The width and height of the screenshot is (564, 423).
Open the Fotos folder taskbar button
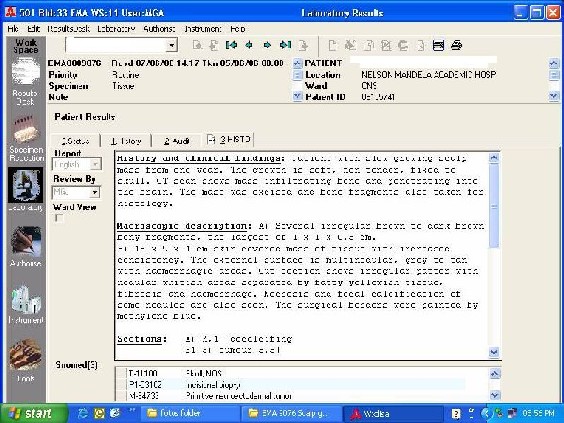(x=190, y=413)
